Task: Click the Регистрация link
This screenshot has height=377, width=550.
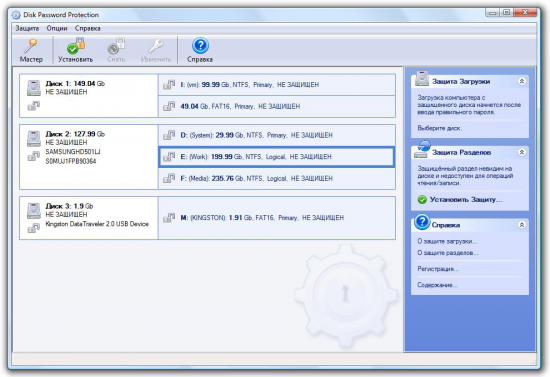Action: click(438, 269)
